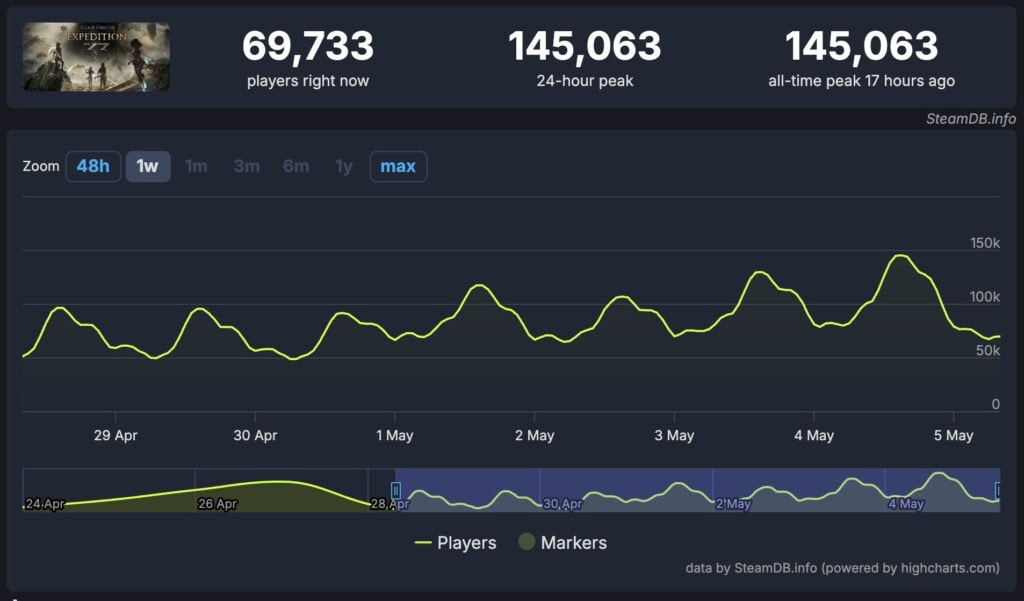Click the highest chart peak near 4 May
Screen dimensions: 1024x601
click(x=900, y=256)
